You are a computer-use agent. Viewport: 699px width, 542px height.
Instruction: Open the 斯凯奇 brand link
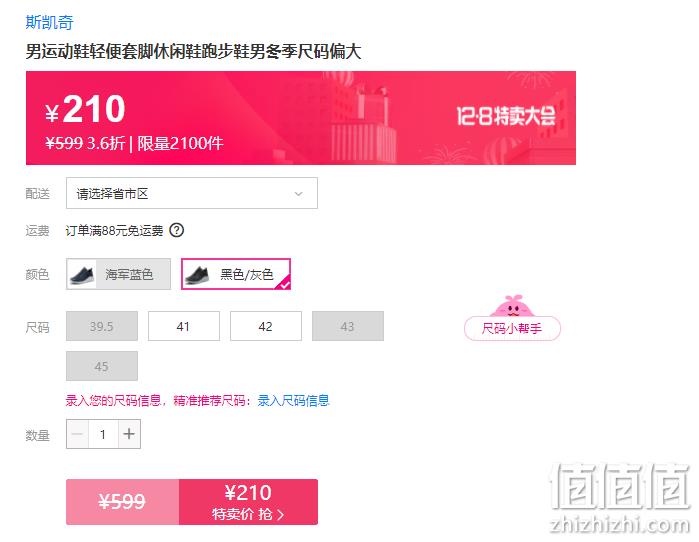point(49,22)
